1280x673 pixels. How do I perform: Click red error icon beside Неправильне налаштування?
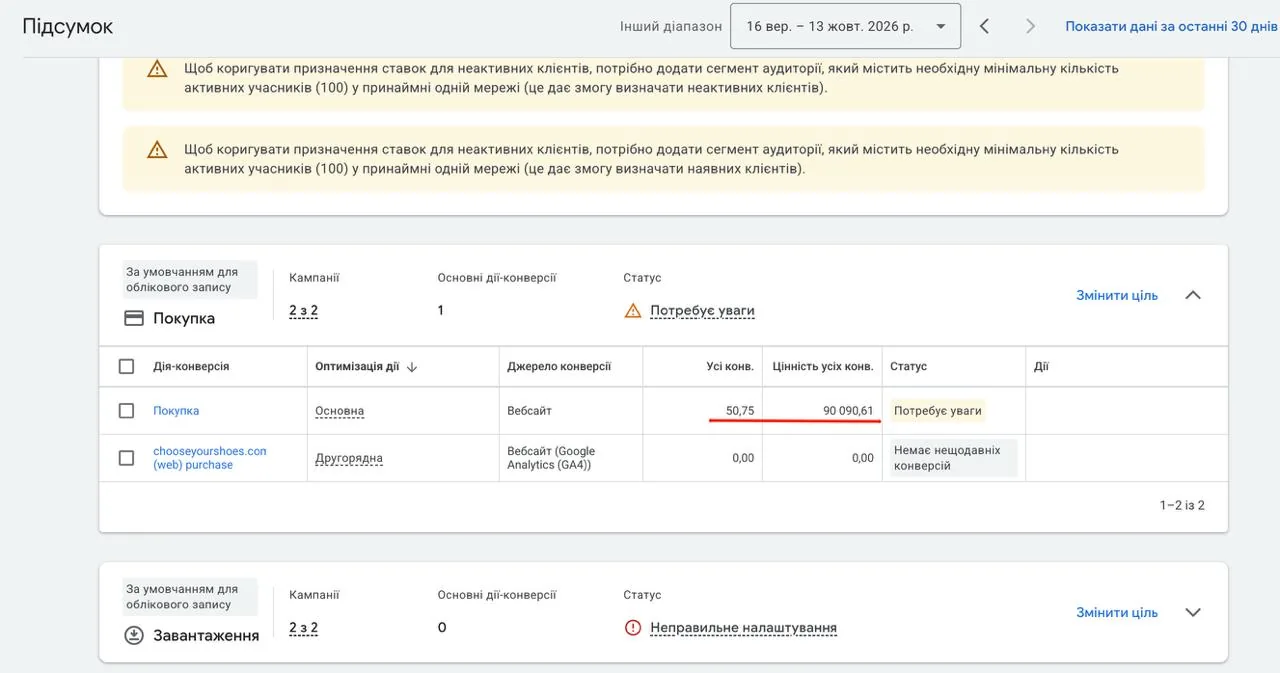pyautogui.click(x=632, y=628)
